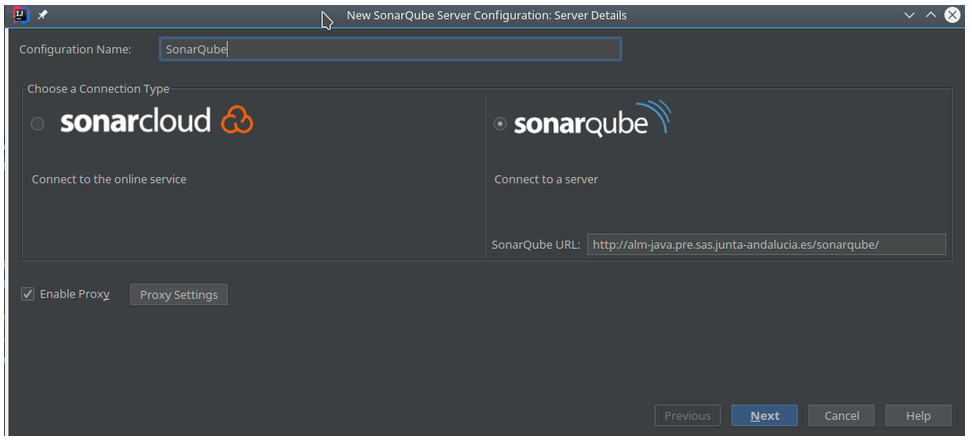Click the maximize chevron up window icon
972x441 pixels.
[930, 16]
